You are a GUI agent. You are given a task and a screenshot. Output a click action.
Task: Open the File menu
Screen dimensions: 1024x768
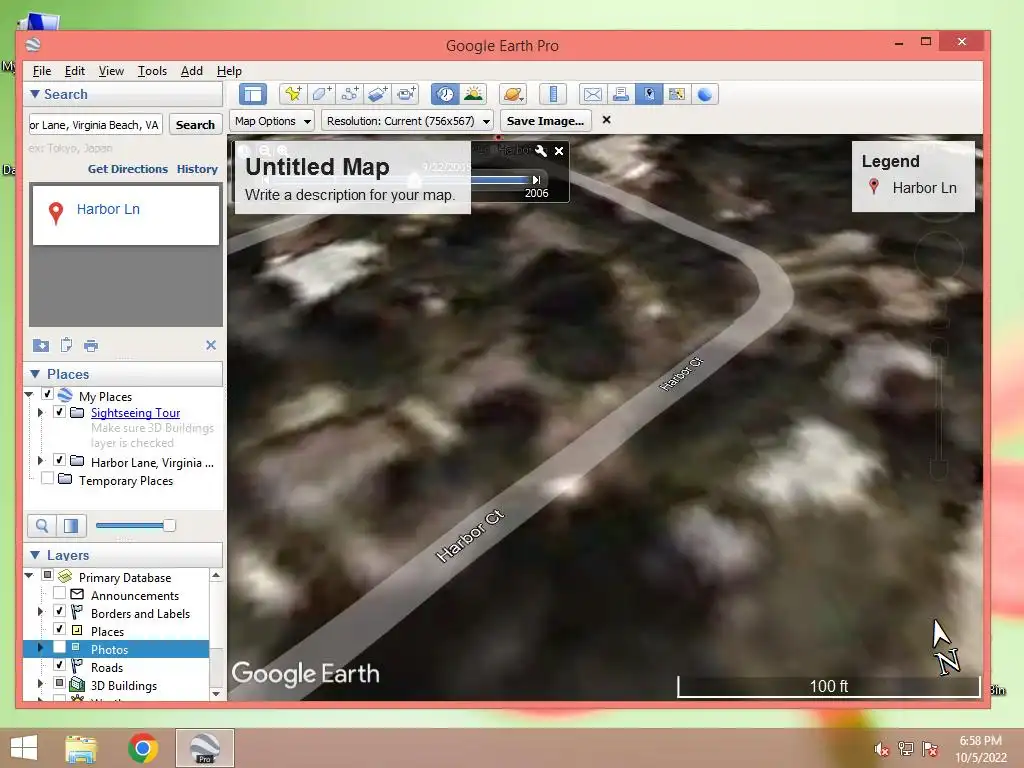click(x=42, y=71)
